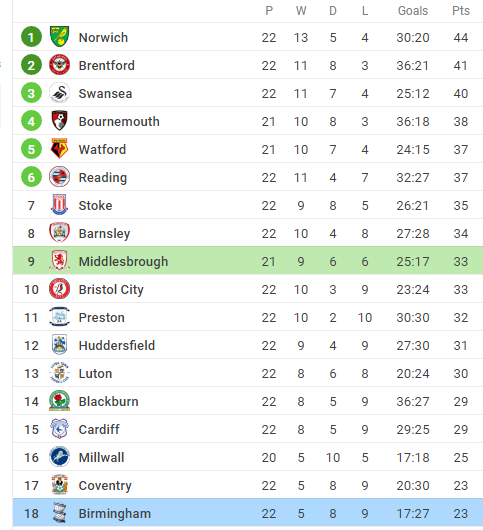Click the Swansea swan crest
Viewport: 483px width, 530px height.
click(59, 93)
